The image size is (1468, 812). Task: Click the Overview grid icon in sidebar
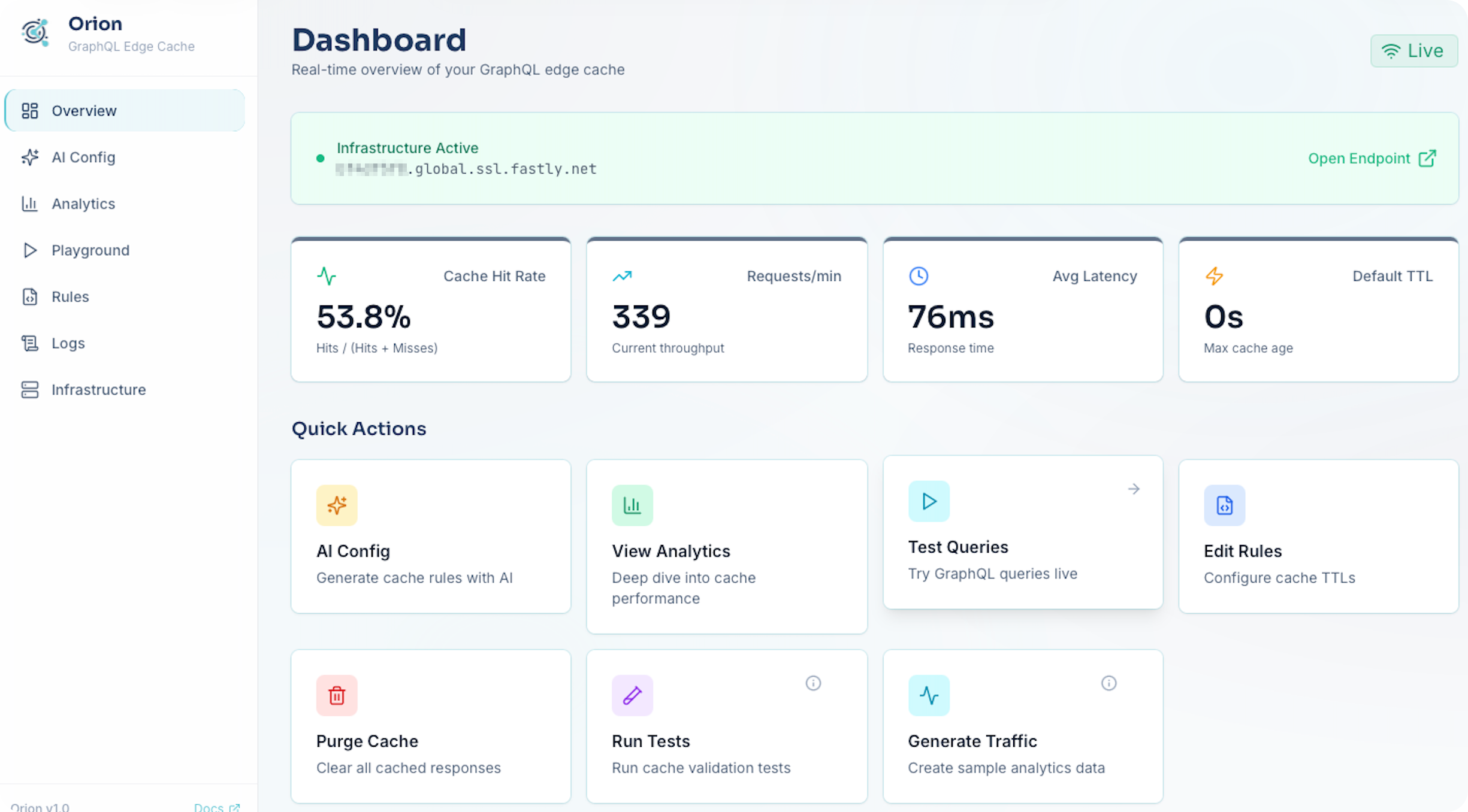29,111
